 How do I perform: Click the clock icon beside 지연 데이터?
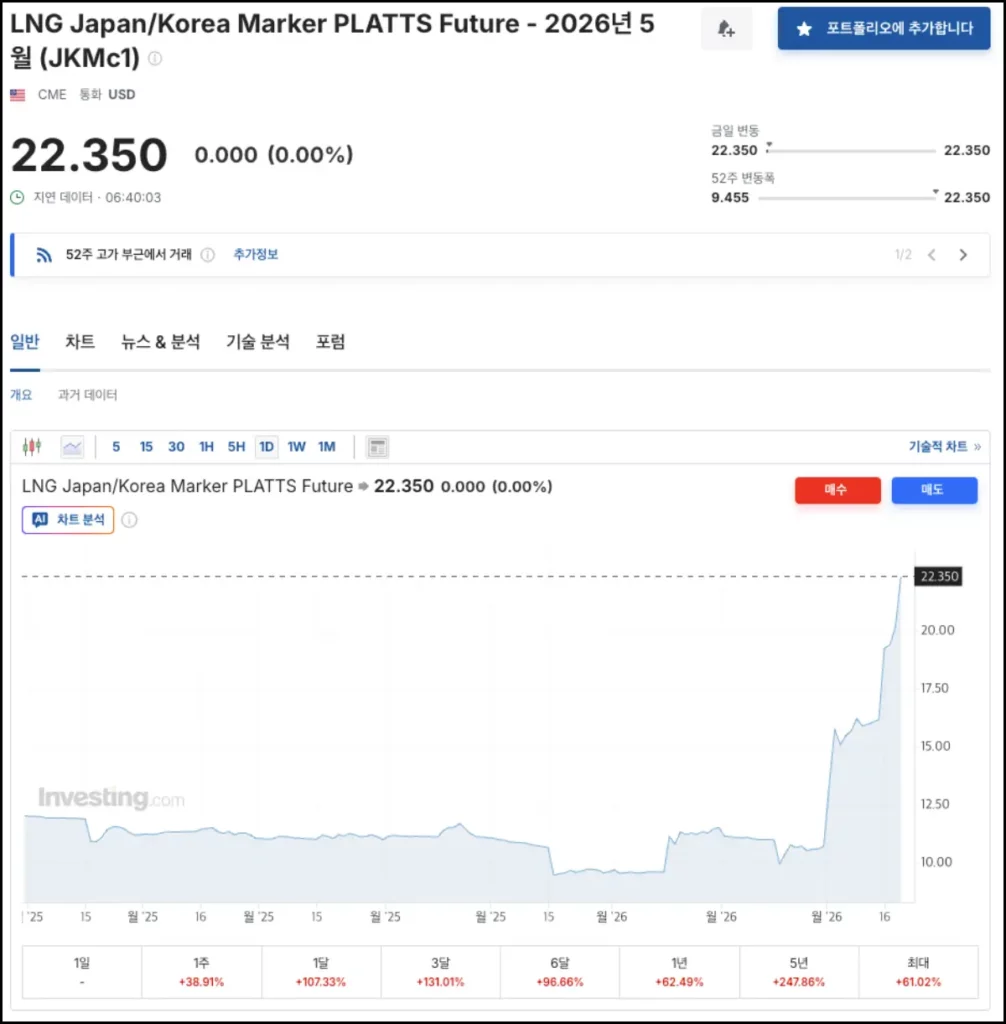click(17, 198)
